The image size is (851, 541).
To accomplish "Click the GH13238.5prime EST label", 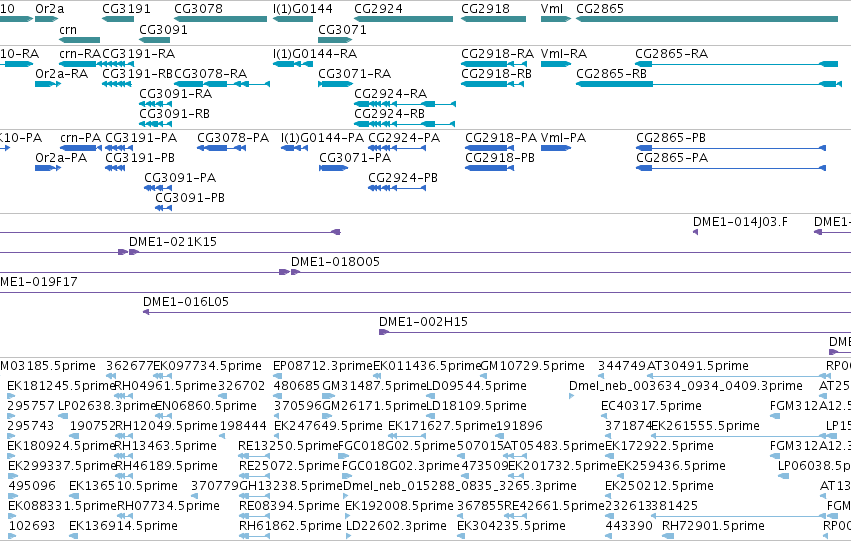I will tap(291, 486).
